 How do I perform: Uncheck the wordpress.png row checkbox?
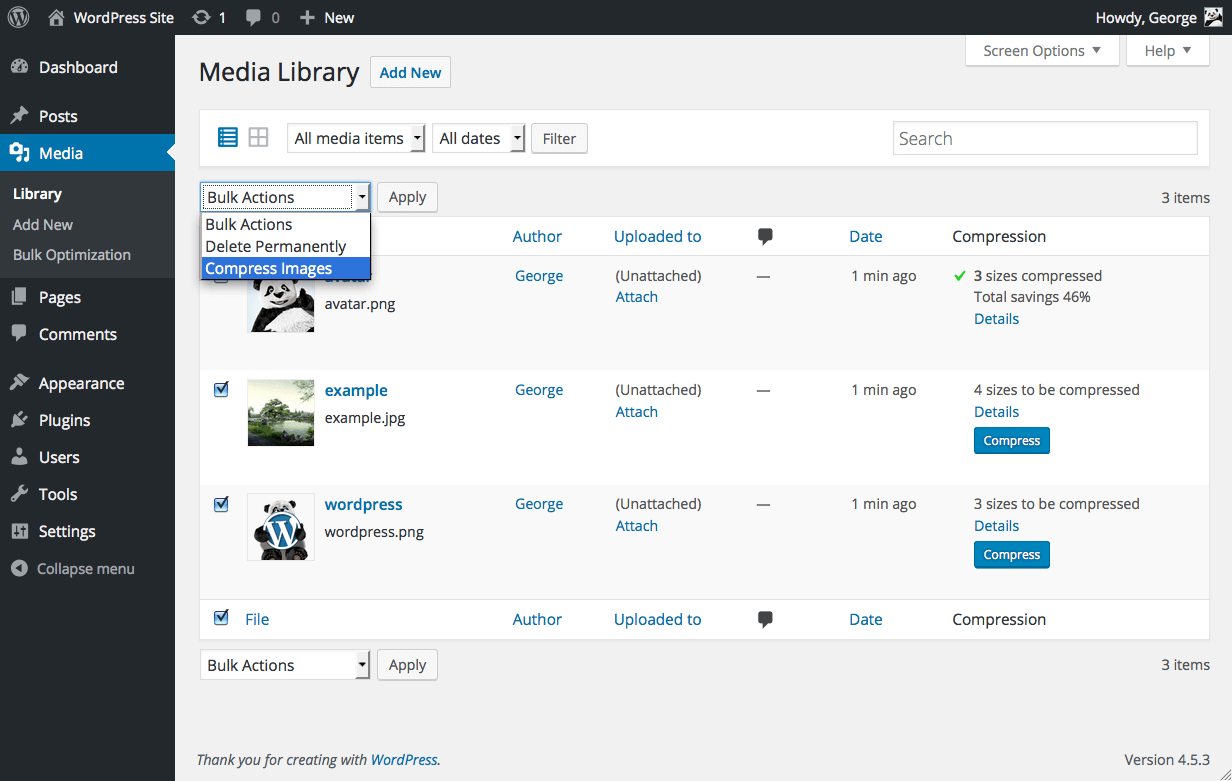221,504
